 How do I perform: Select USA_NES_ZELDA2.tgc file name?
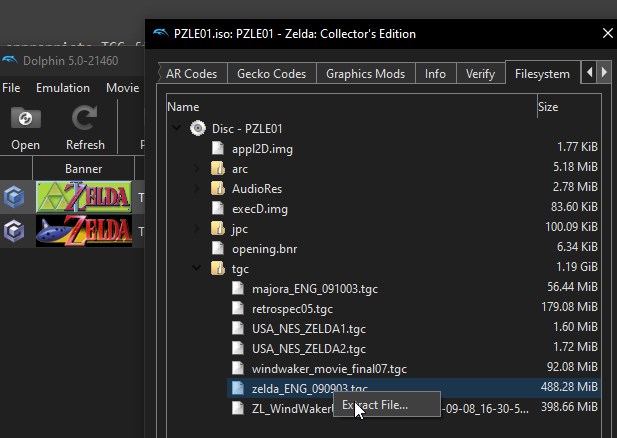(309, 349)
